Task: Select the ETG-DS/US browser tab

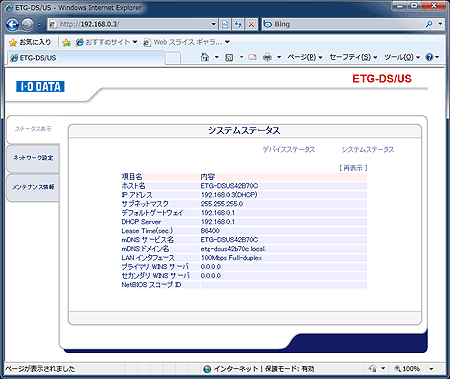Action: point(87,58)
